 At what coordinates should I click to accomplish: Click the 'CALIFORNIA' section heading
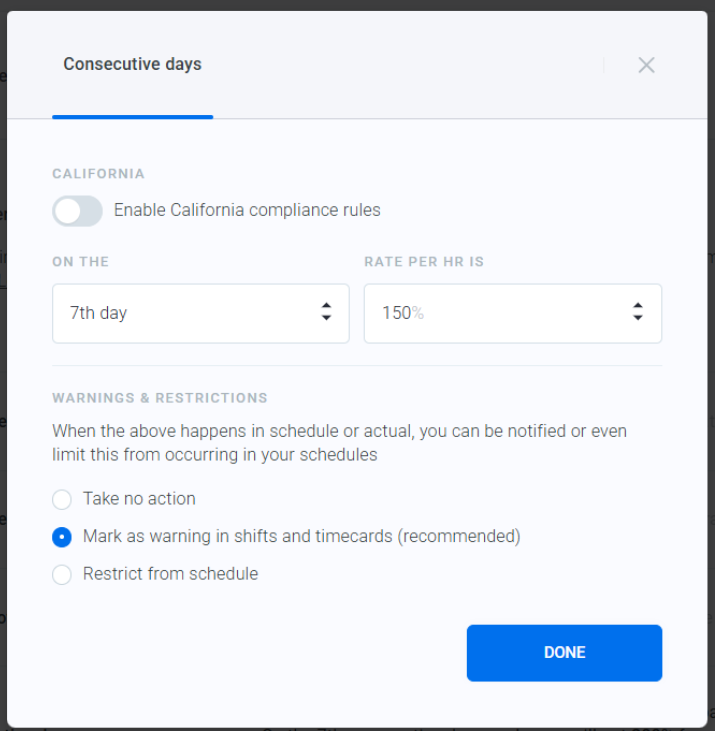tap(98, 174)
